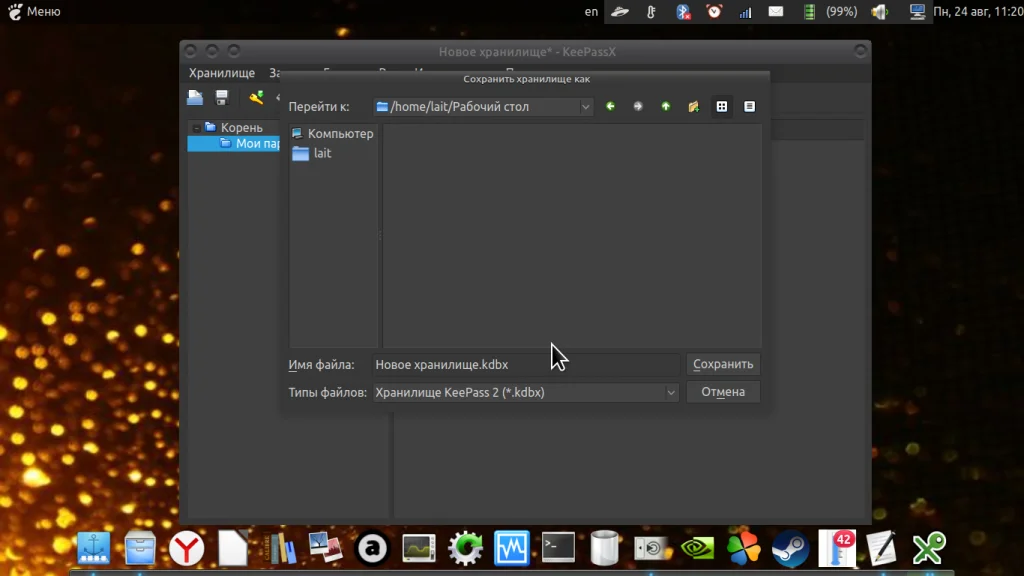Launch Steam from the dock
This screenshot has height=576, width=1024.
click(790, 547)
